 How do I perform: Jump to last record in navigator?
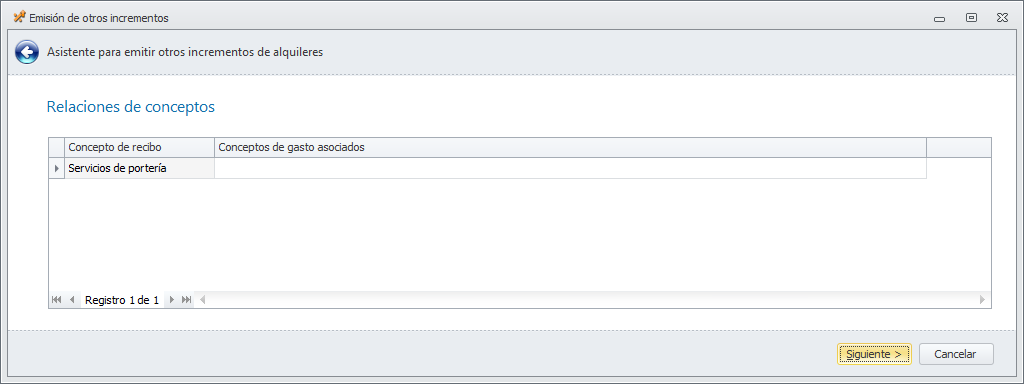pyautogui.click(x=187, y=300)
